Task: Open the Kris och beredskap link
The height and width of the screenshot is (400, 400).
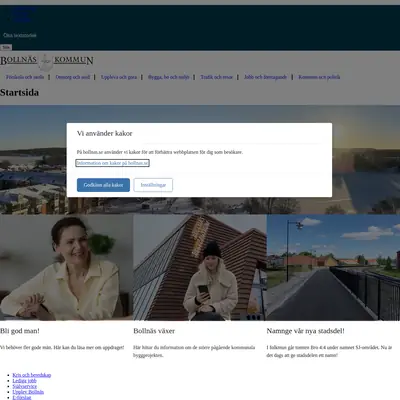Action: click(32, 375)
